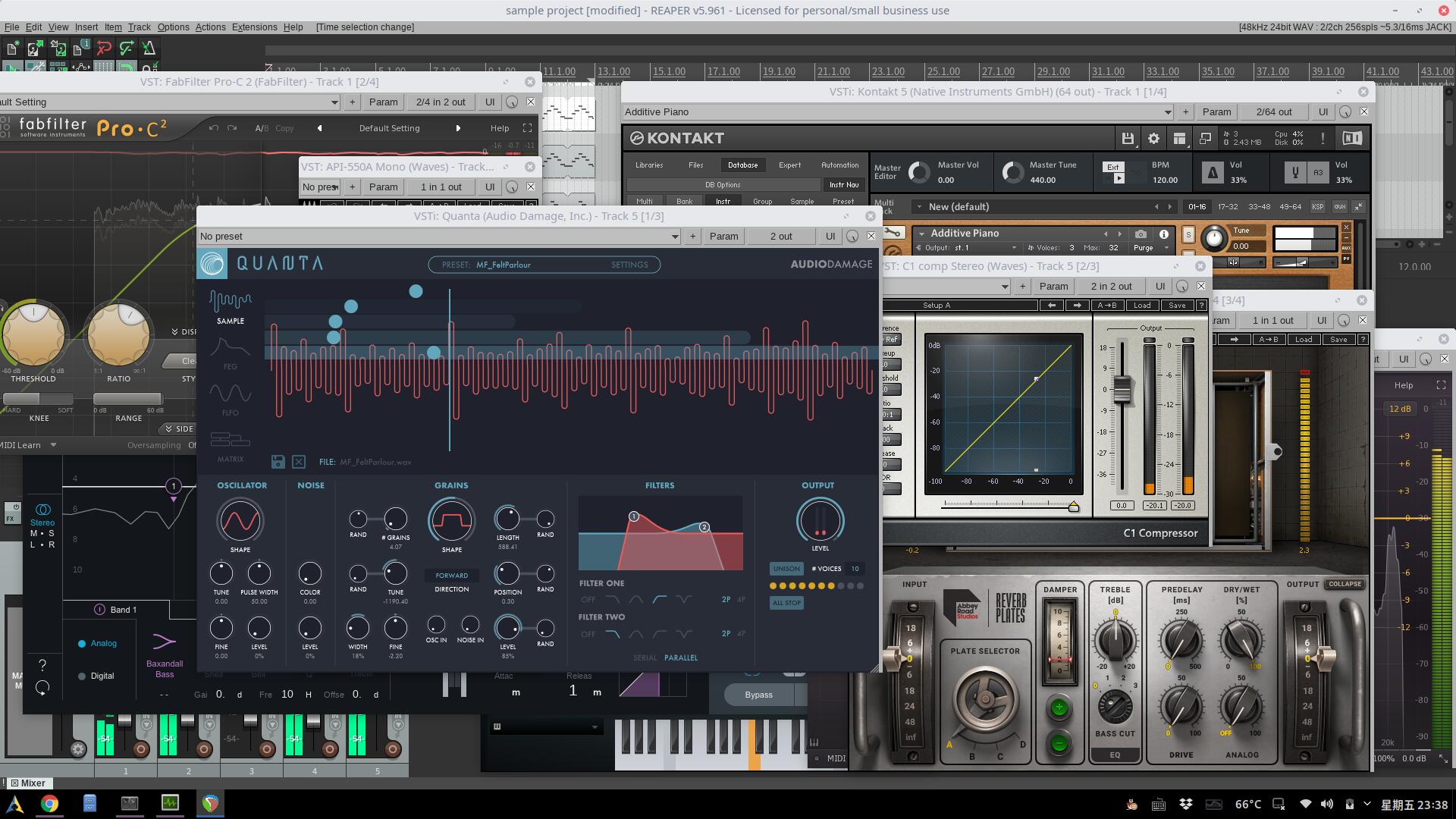Click the Open project toolbar icon
The height and width of the screenshot is (819, 1456).
(35, 49)
